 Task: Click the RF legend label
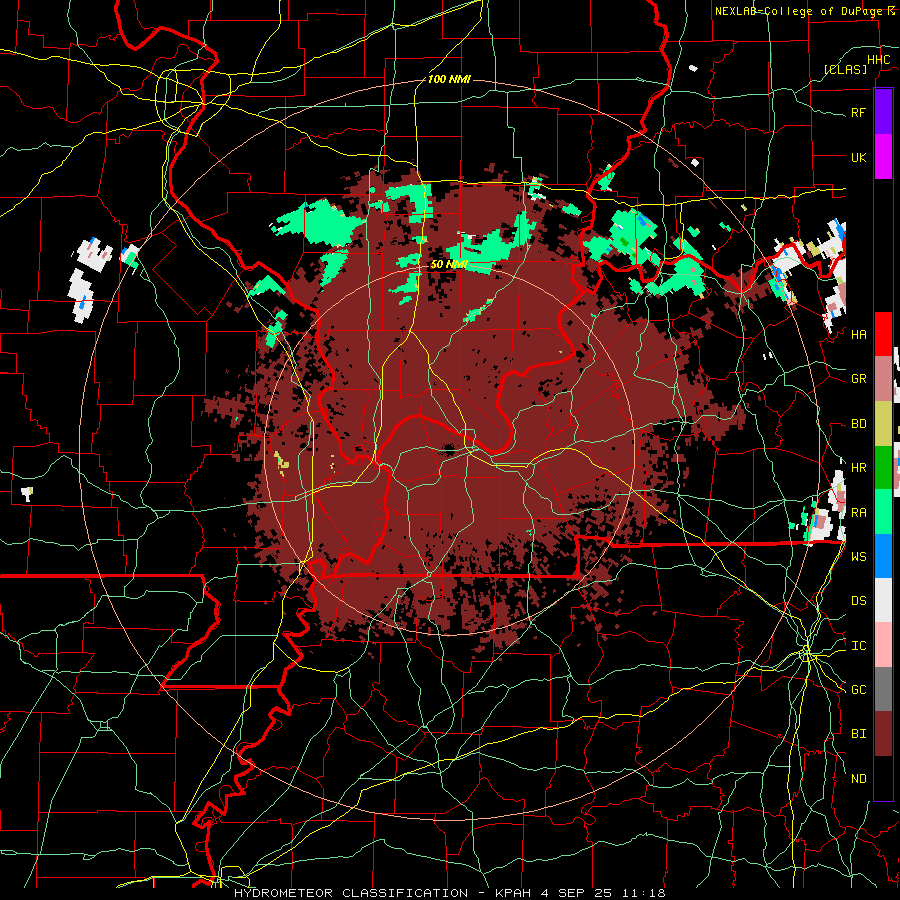tap(858, 112)
